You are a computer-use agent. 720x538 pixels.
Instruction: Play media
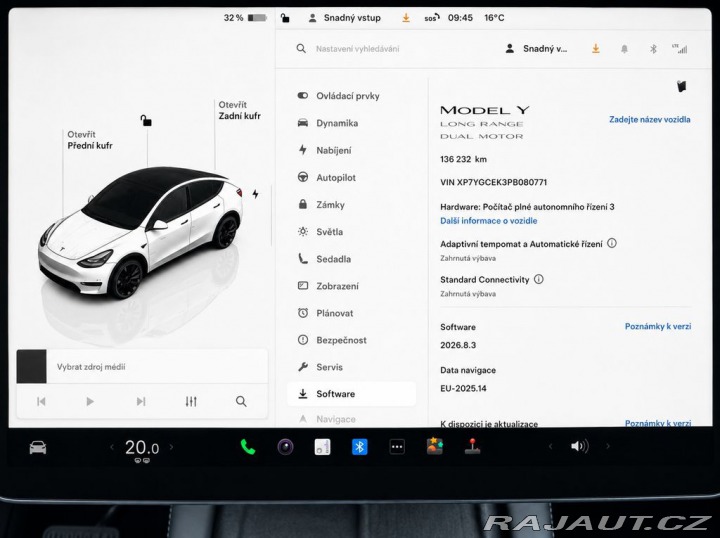pyautogui.click(x=90, y=402)
